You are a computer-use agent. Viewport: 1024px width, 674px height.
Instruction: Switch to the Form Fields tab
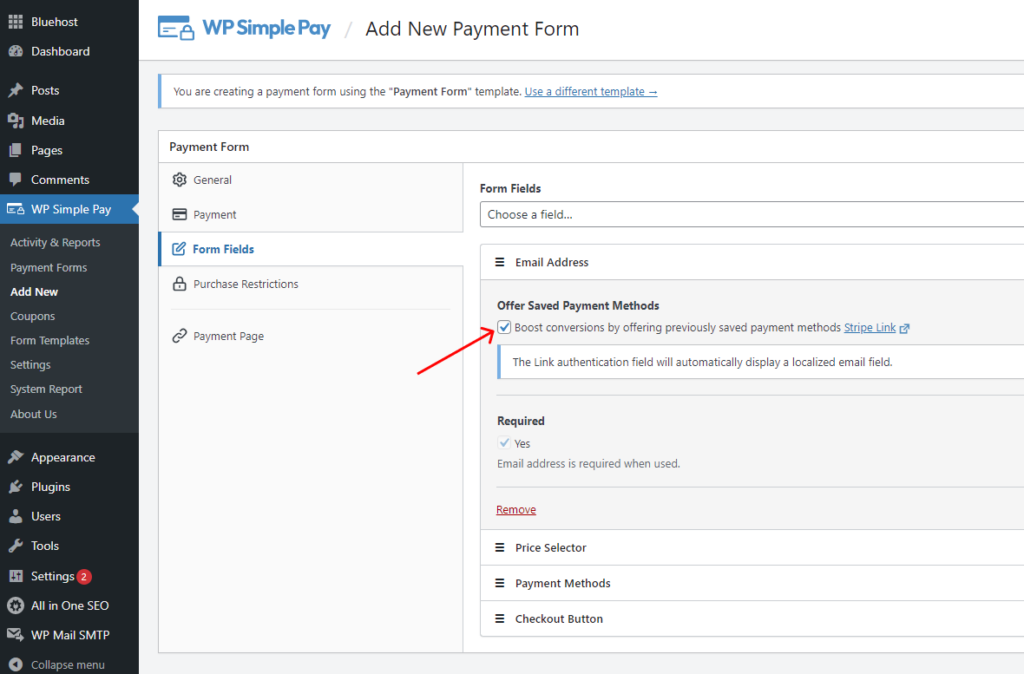coord(223,249)
